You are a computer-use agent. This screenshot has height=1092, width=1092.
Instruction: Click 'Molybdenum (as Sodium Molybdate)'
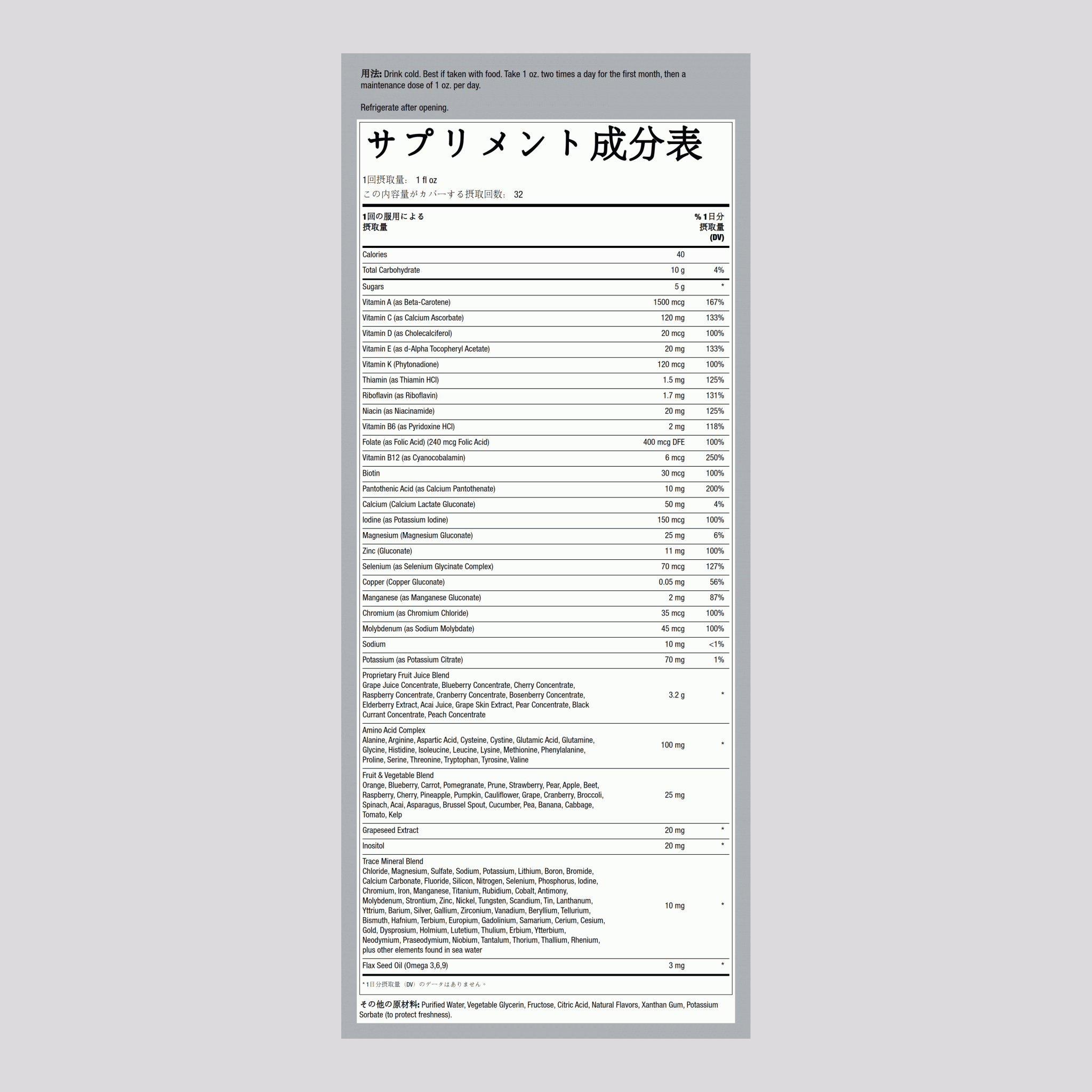[418, 629]
